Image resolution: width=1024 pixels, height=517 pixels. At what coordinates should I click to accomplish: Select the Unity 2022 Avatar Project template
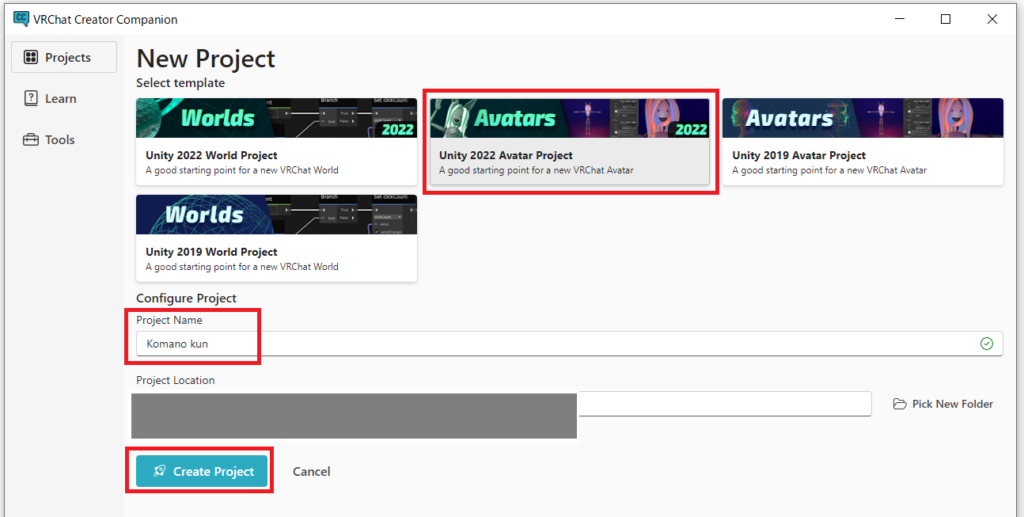569,142
